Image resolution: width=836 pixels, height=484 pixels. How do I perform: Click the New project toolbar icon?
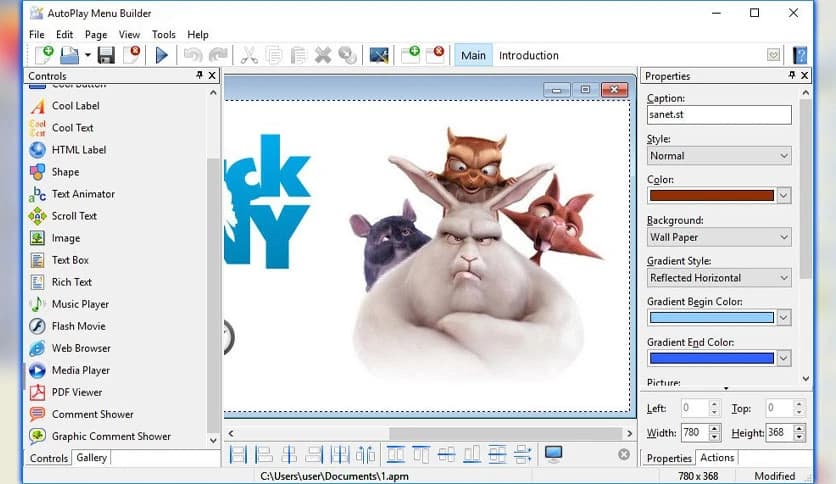pyautogui.click(x=44, y=55)
